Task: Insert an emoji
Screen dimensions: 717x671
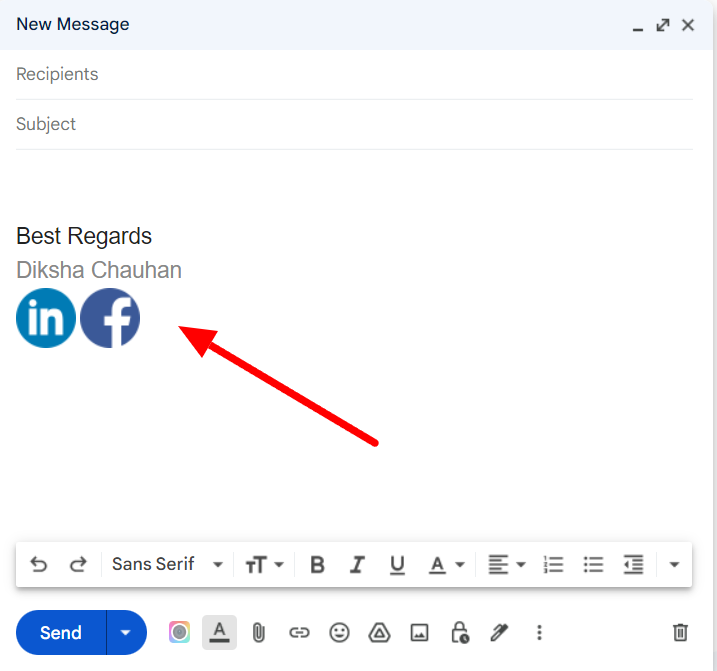Action: click(339, 633)
